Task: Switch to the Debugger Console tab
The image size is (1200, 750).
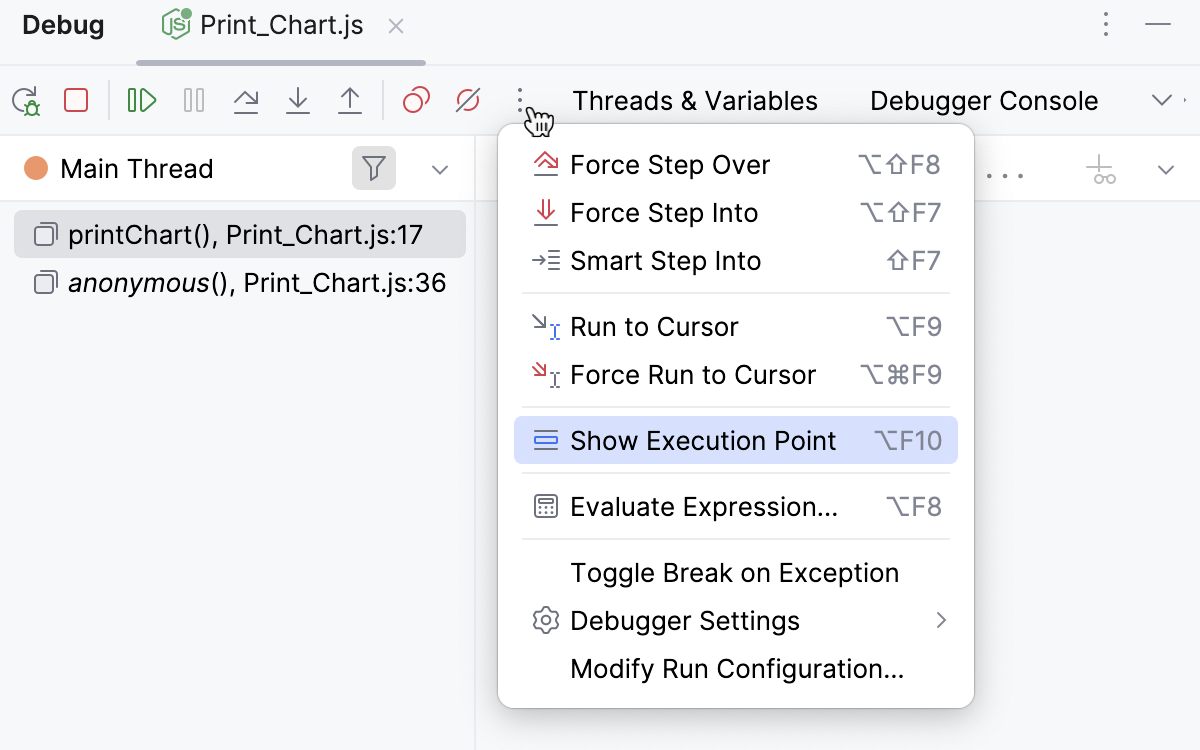Action: (x=983, y=100)
